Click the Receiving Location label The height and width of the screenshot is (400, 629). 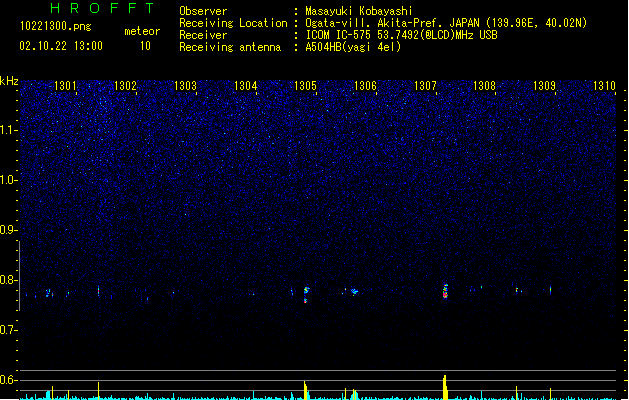233,23
